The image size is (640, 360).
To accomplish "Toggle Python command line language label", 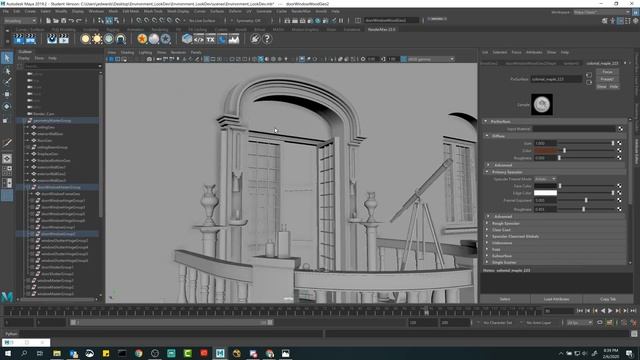I will click(11, 334).
